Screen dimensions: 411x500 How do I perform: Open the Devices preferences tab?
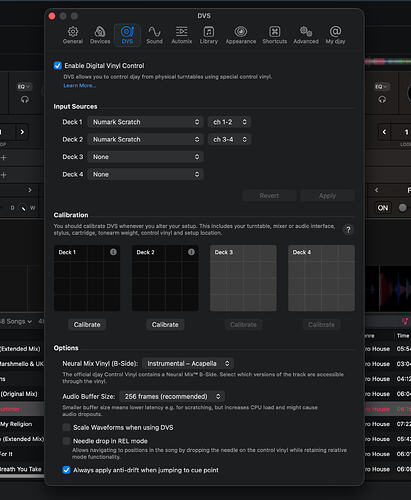pos(100,35)
